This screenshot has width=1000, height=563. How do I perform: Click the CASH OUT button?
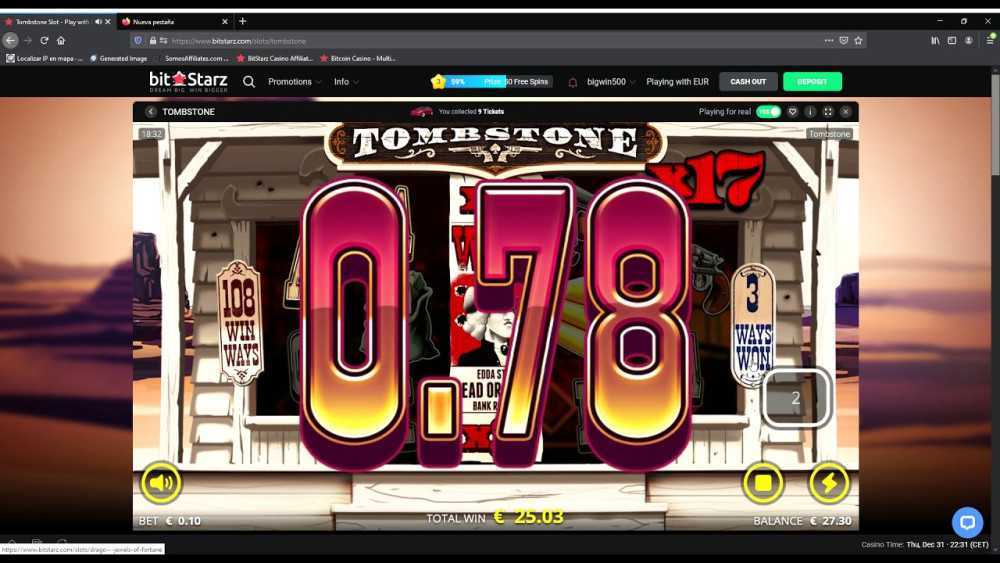click(748, 82)
